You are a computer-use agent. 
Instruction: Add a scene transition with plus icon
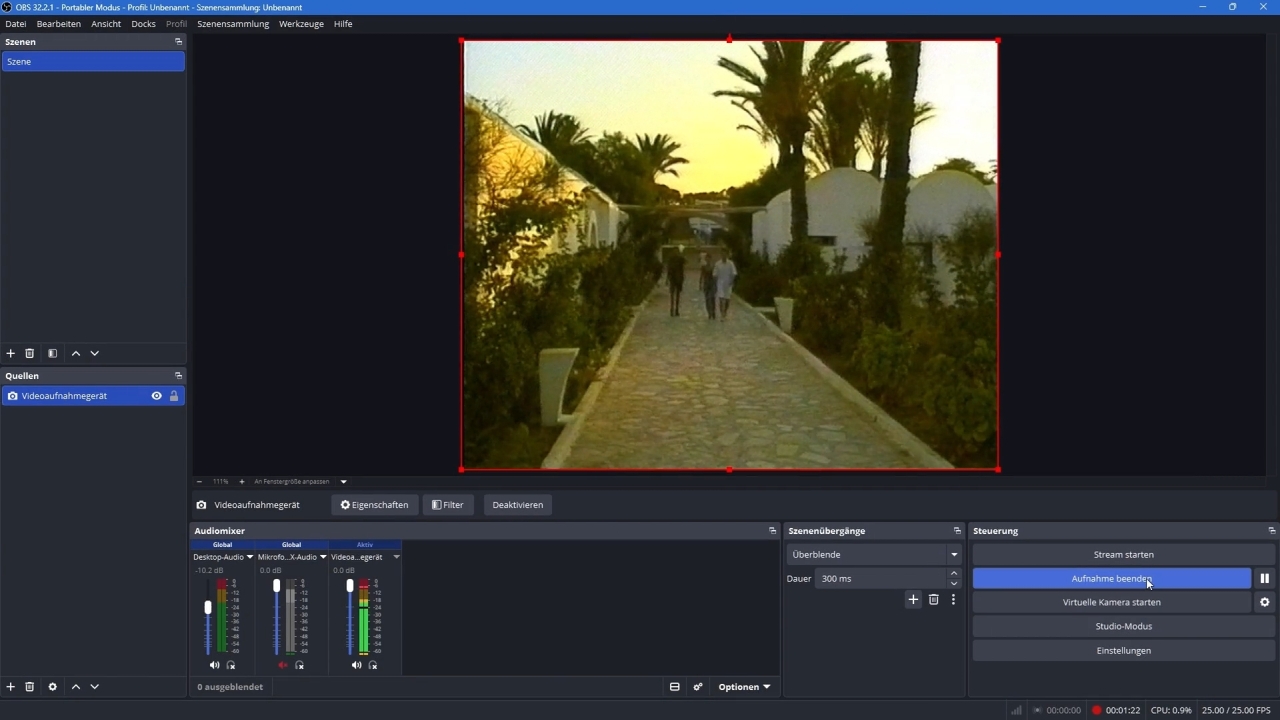(913, 600)
